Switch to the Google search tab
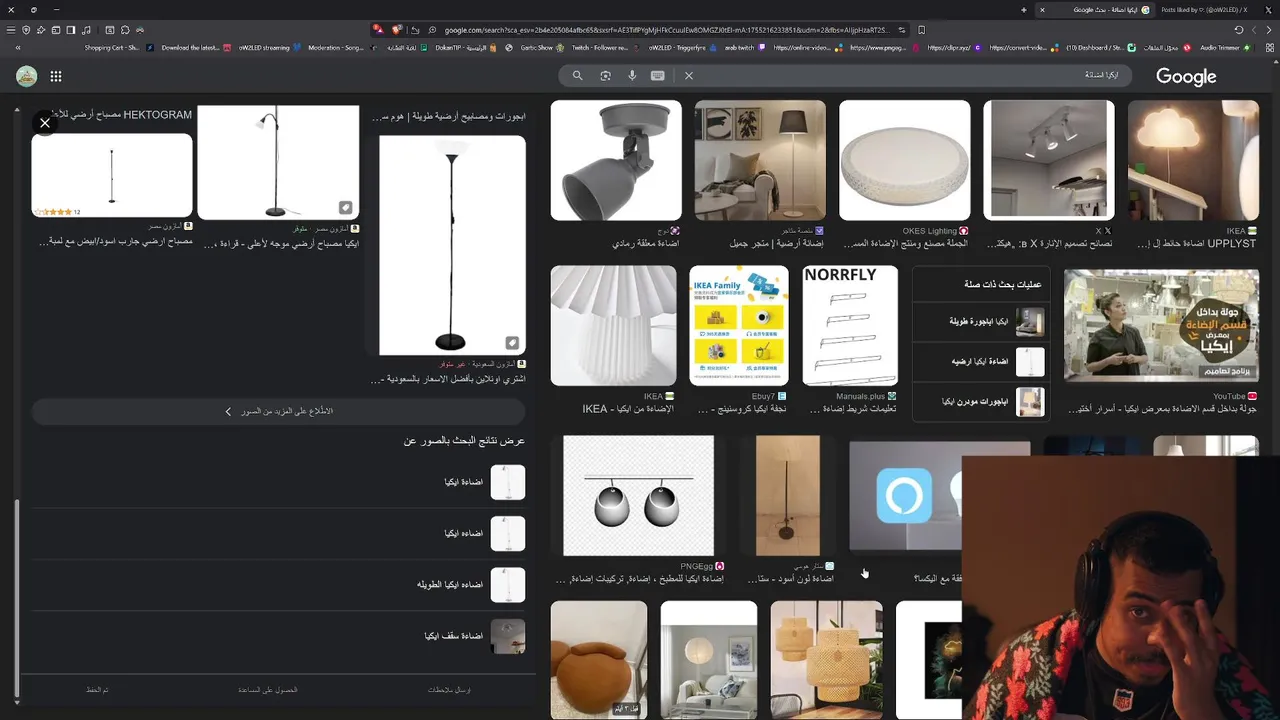Viewport: 1280px width, 720px height. (x=1095, y=10)
